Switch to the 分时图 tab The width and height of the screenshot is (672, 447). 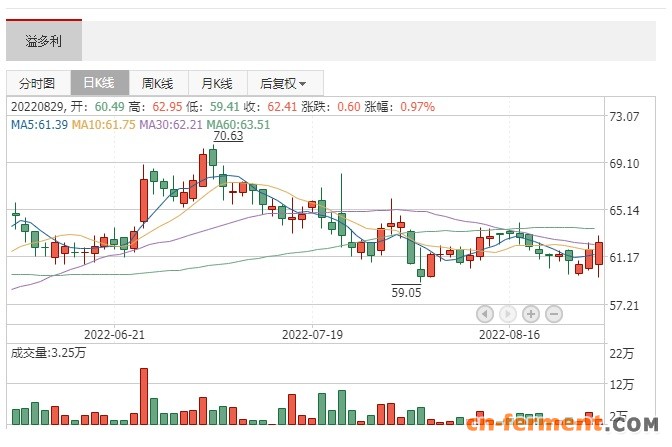click(38, 83)
